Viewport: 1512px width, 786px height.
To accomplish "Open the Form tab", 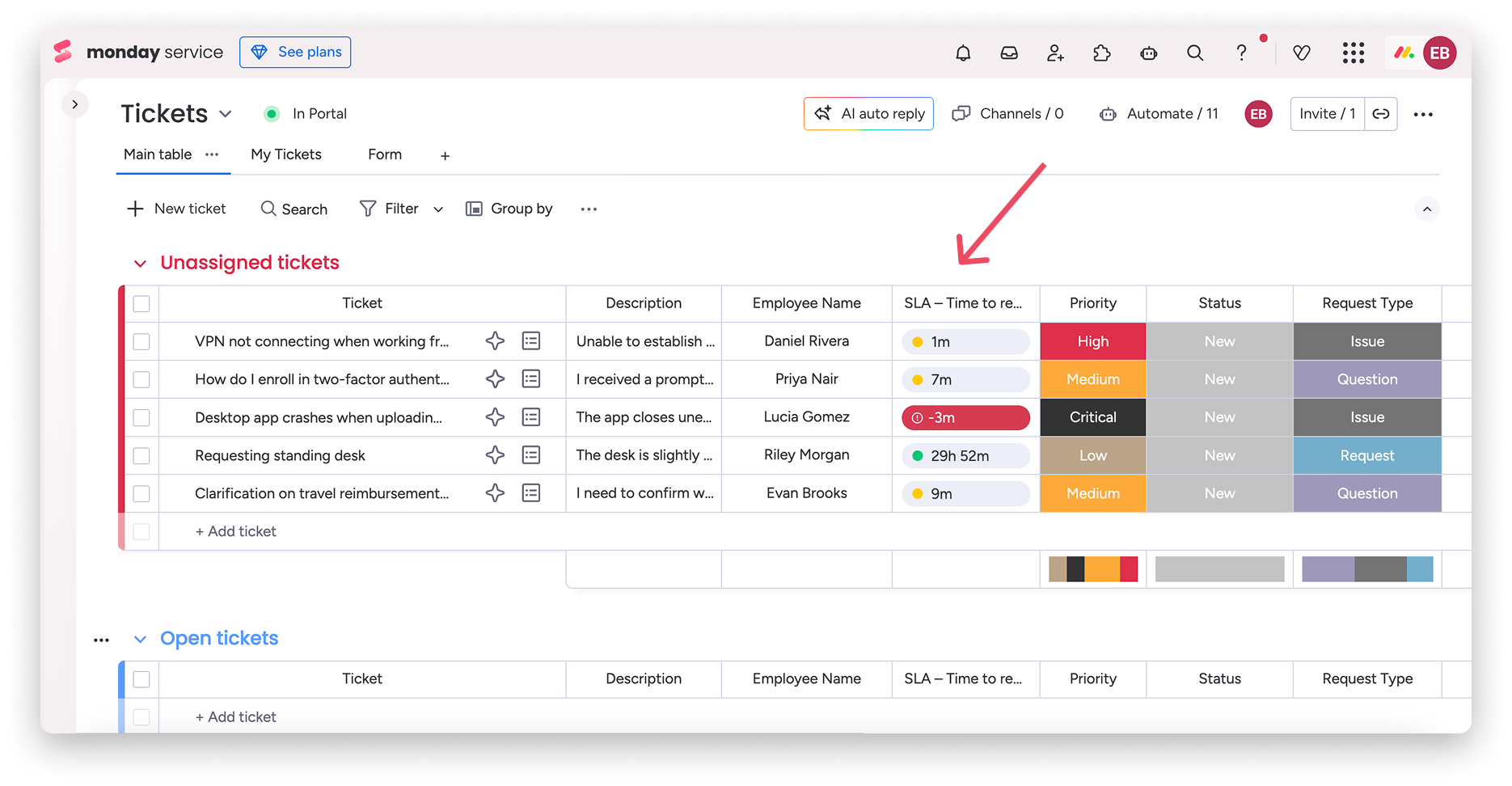I will click(x=384, y=154).
